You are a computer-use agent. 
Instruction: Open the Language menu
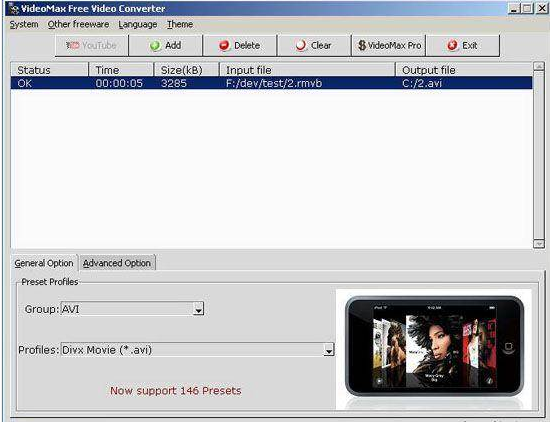tap(138, 25)
